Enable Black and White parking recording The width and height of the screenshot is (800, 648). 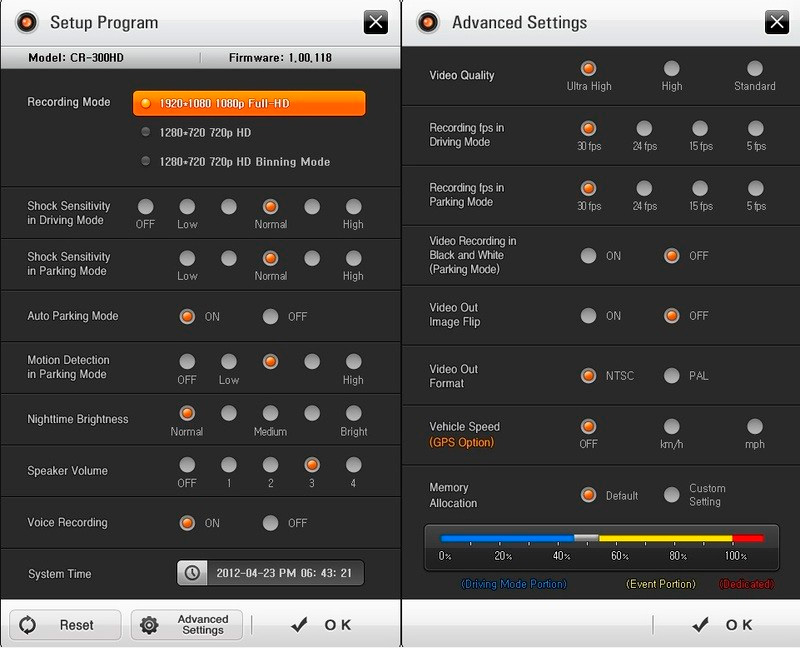tap(588, 256)
